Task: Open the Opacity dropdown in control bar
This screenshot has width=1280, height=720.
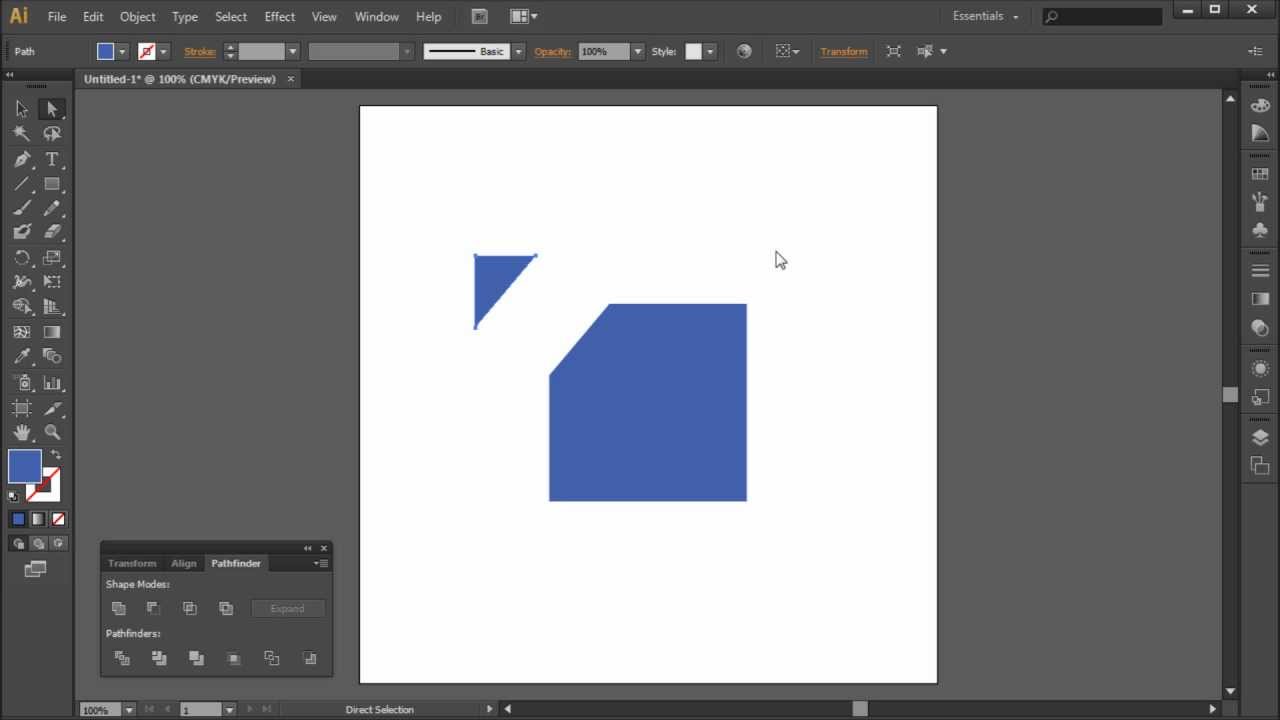Action: (x=637, y=51)
